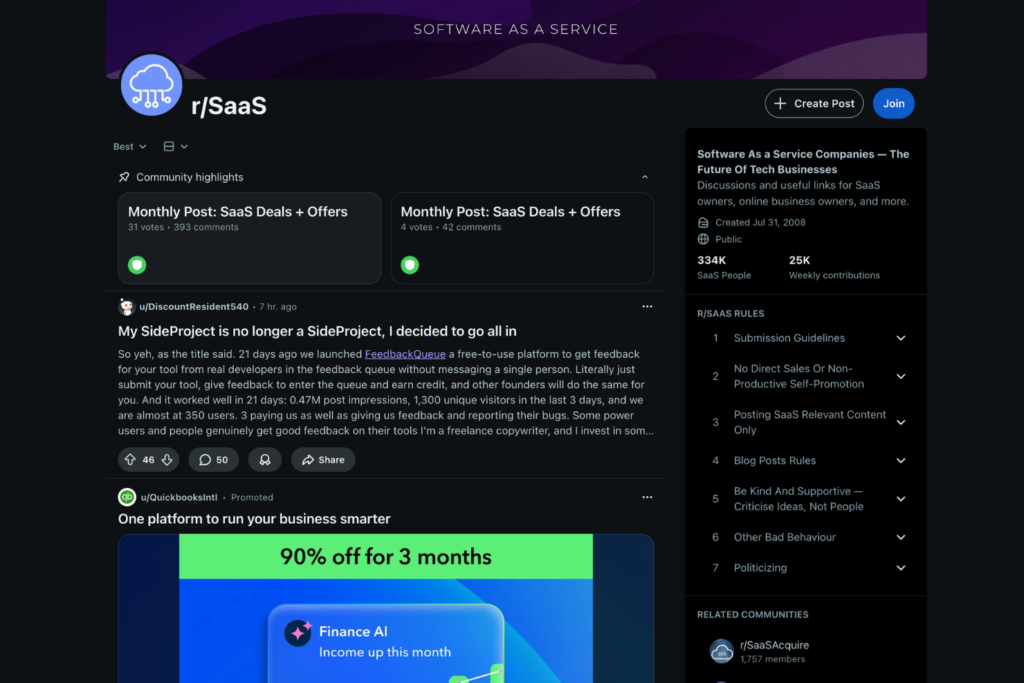Open overflow menu on the promoted Quickbooks post
This screenshot has width=1024, height=683.
pyautogui.click(x=647, y=497)
